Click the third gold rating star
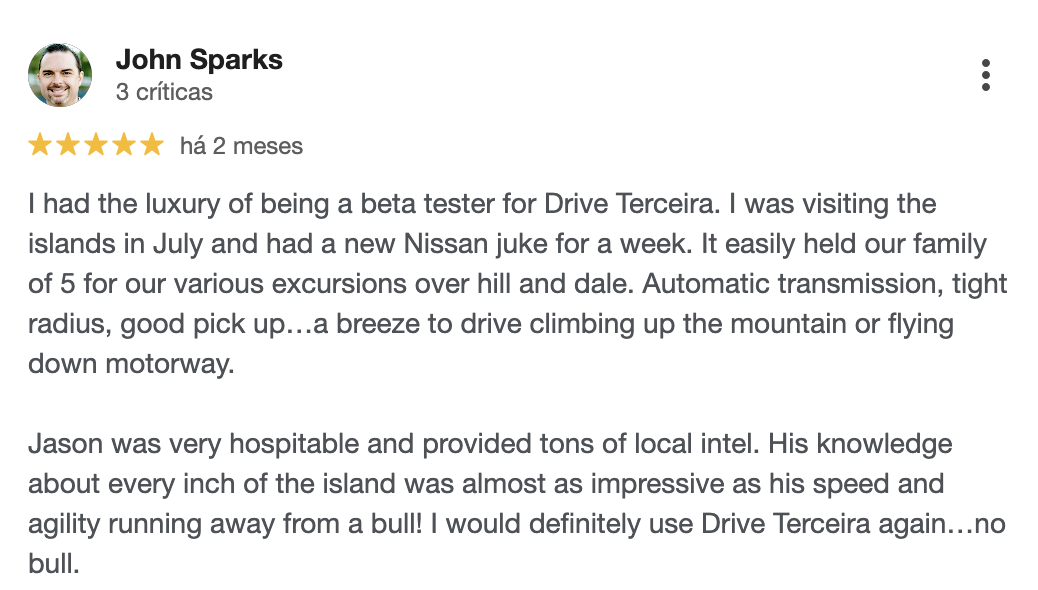 [96, 146]
